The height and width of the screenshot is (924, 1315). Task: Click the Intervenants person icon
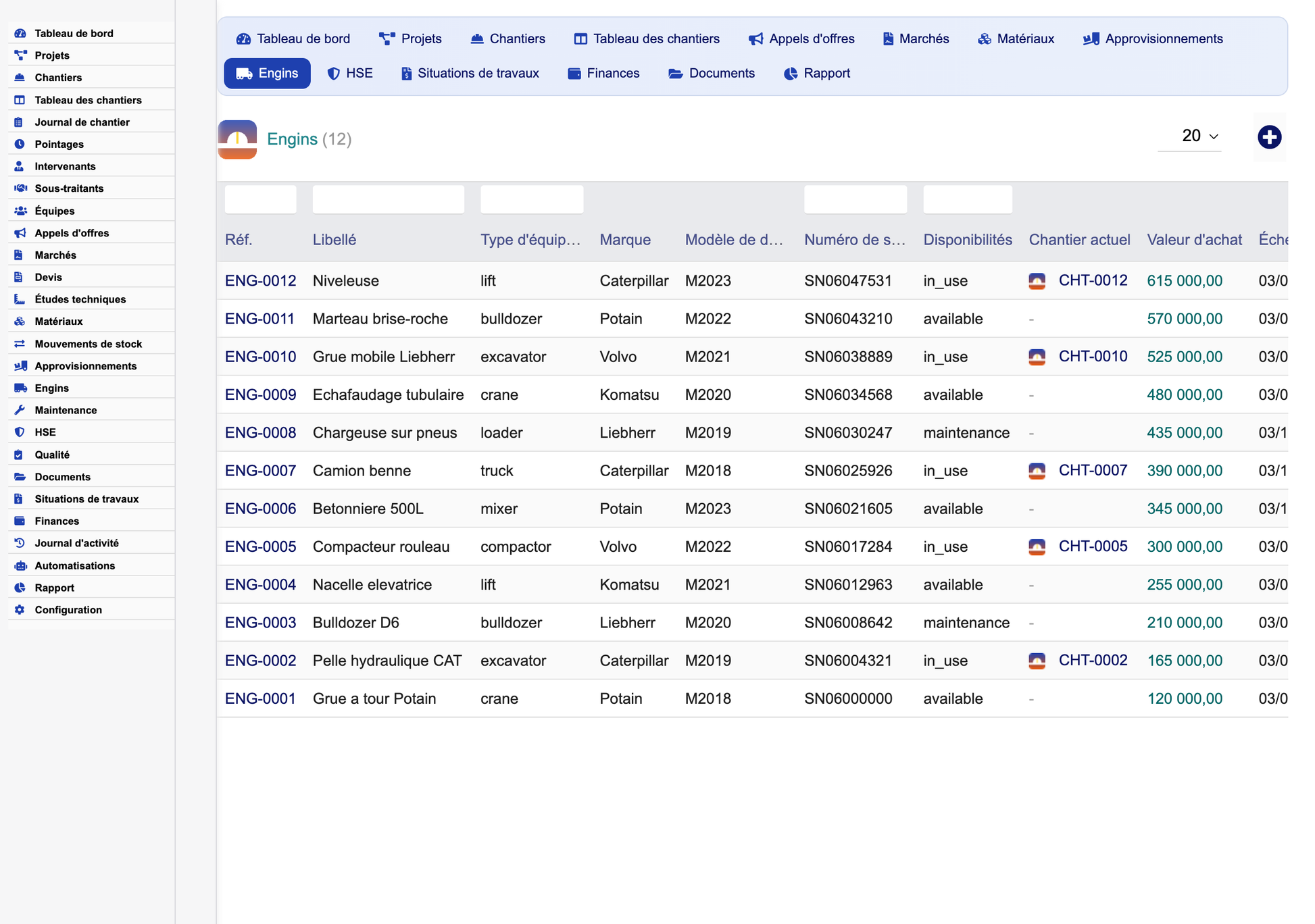[20, 166]
